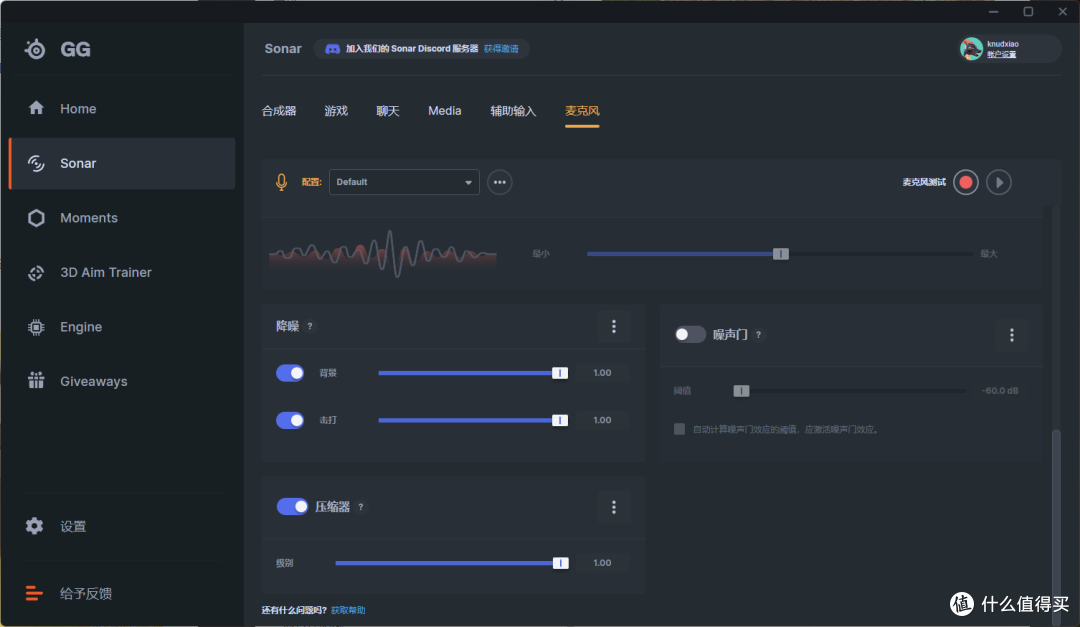Open Home in the sidebar
Screen dimensions: 1080x627
point(122,109)
